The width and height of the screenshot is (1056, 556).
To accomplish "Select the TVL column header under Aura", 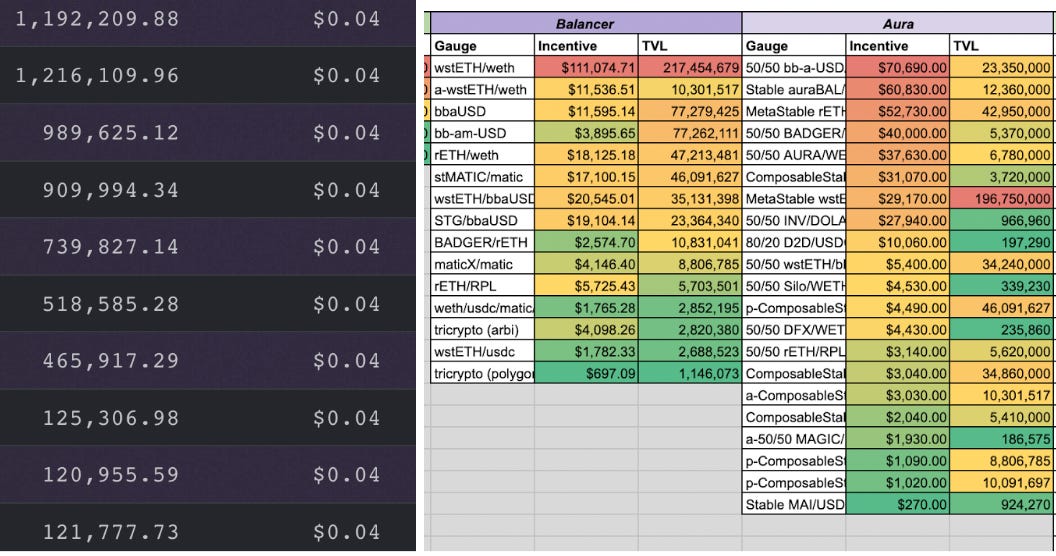I will point(1002,46).
